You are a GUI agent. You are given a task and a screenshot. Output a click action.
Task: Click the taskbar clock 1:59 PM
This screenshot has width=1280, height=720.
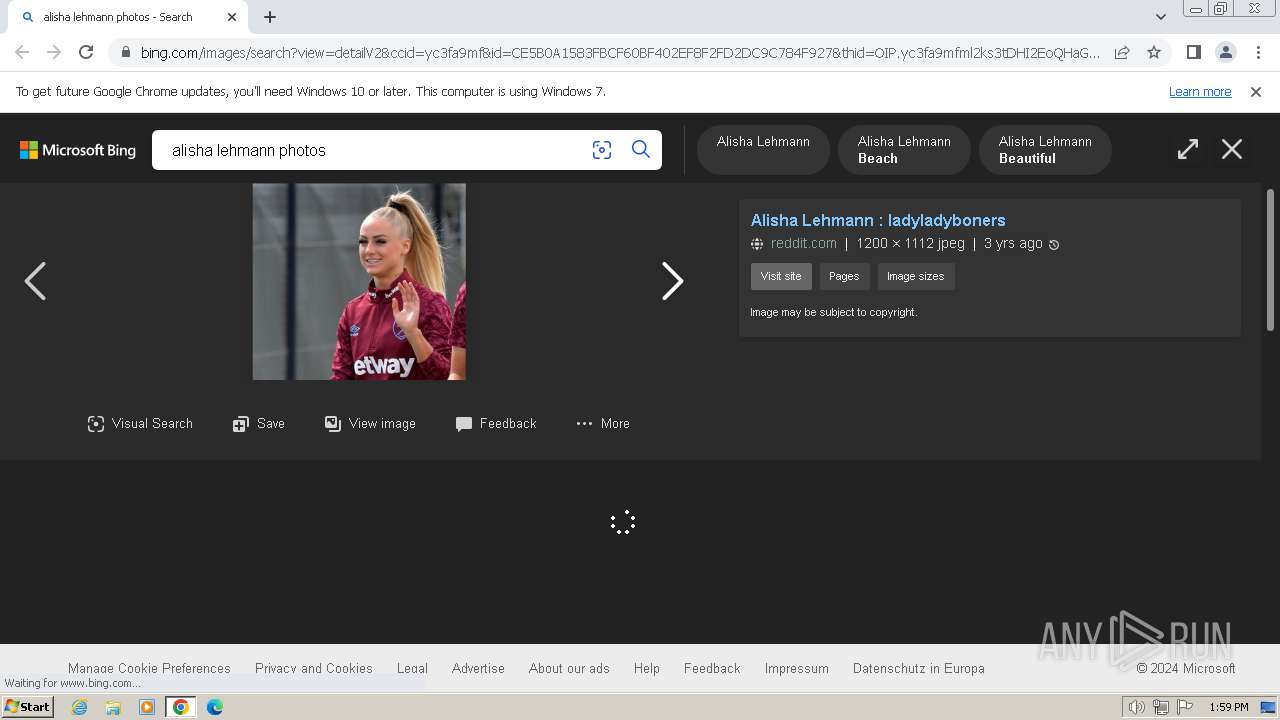coord(1229,707)
